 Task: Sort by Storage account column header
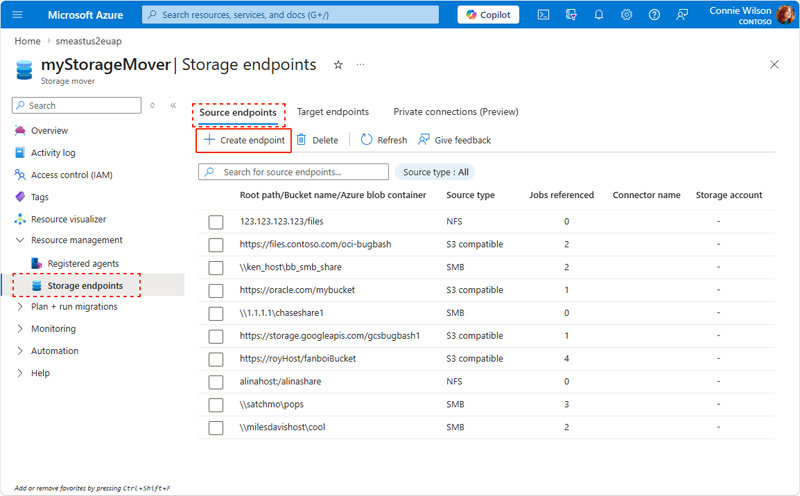pos(729,195)
